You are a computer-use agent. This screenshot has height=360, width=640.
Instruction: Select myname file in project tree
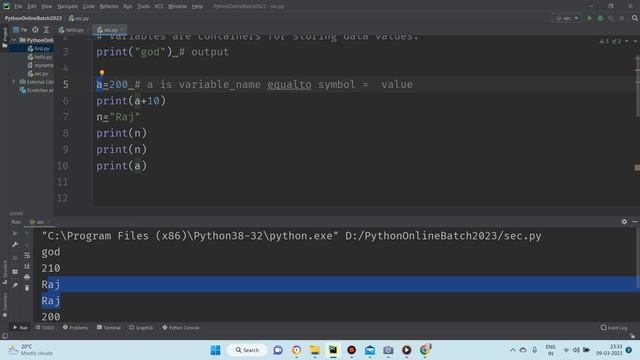point(40,65)
